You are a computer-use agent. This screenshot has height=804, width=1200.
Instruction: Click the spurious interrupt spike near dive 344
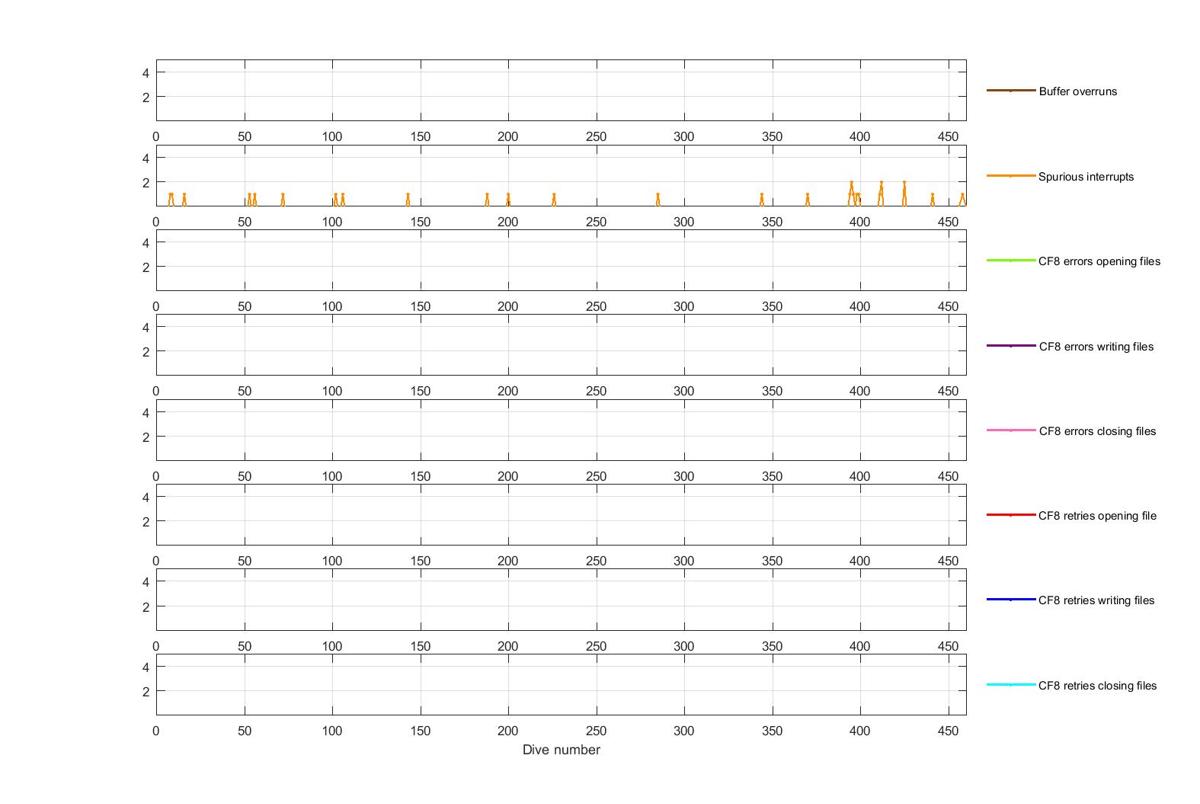762,199
